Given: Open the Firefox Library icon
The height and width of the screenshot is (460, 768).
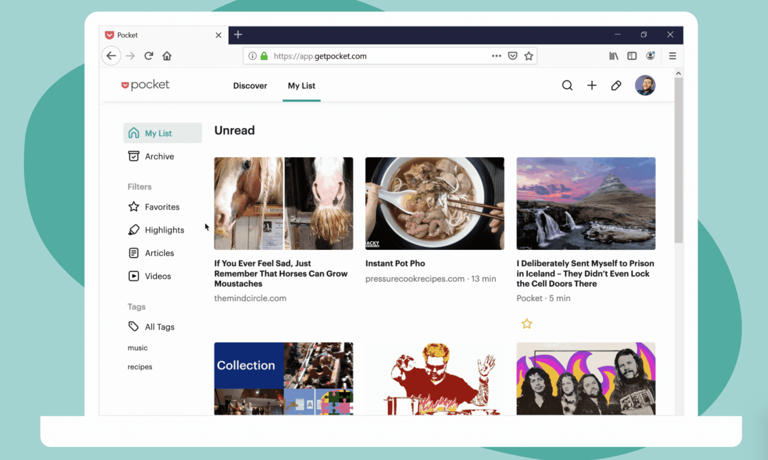Looking at the screenshot, I should pyautogui.click(x=614, y=56).
